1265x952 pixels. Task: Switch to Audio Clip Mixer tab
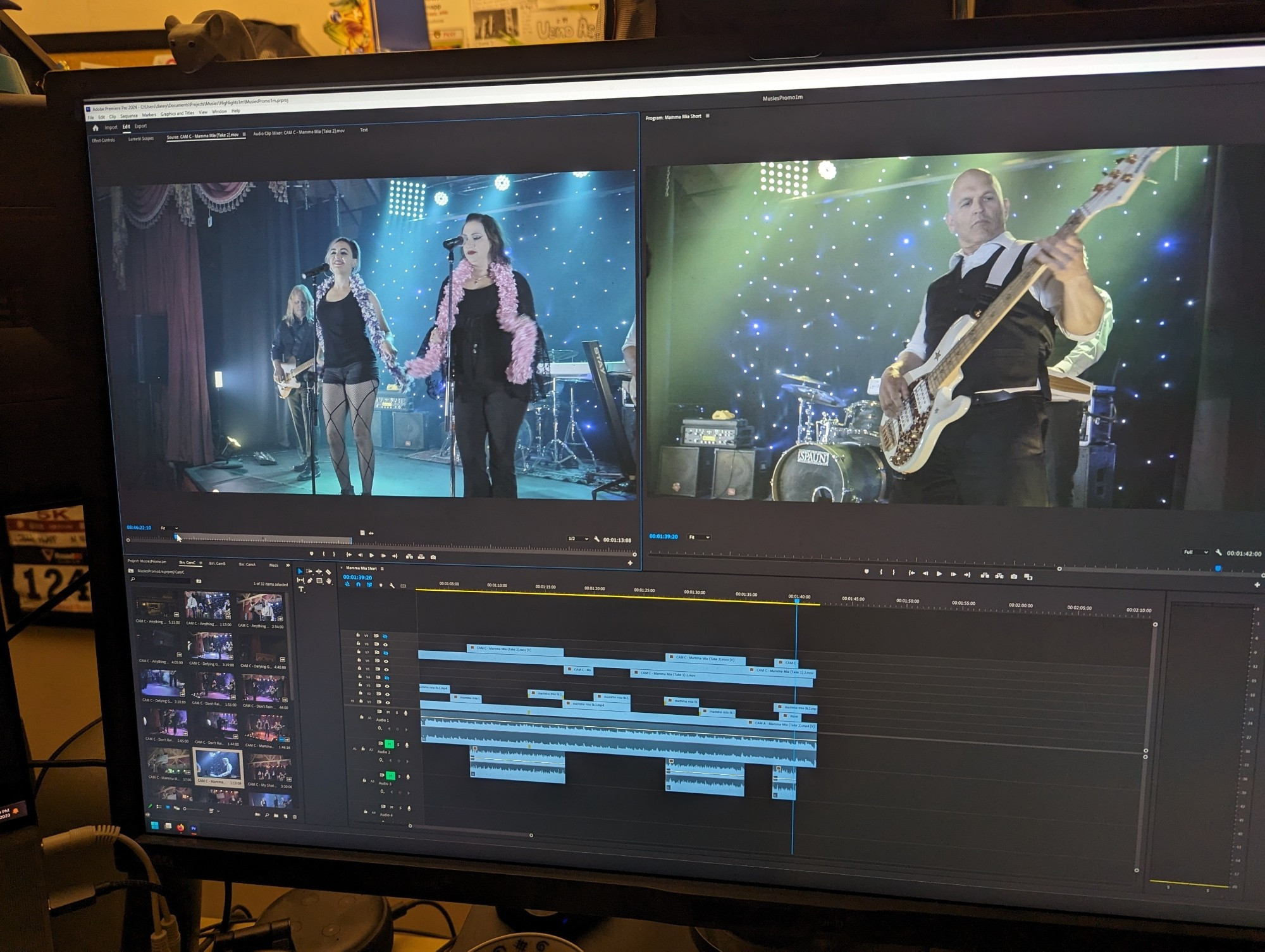[299, 132]
